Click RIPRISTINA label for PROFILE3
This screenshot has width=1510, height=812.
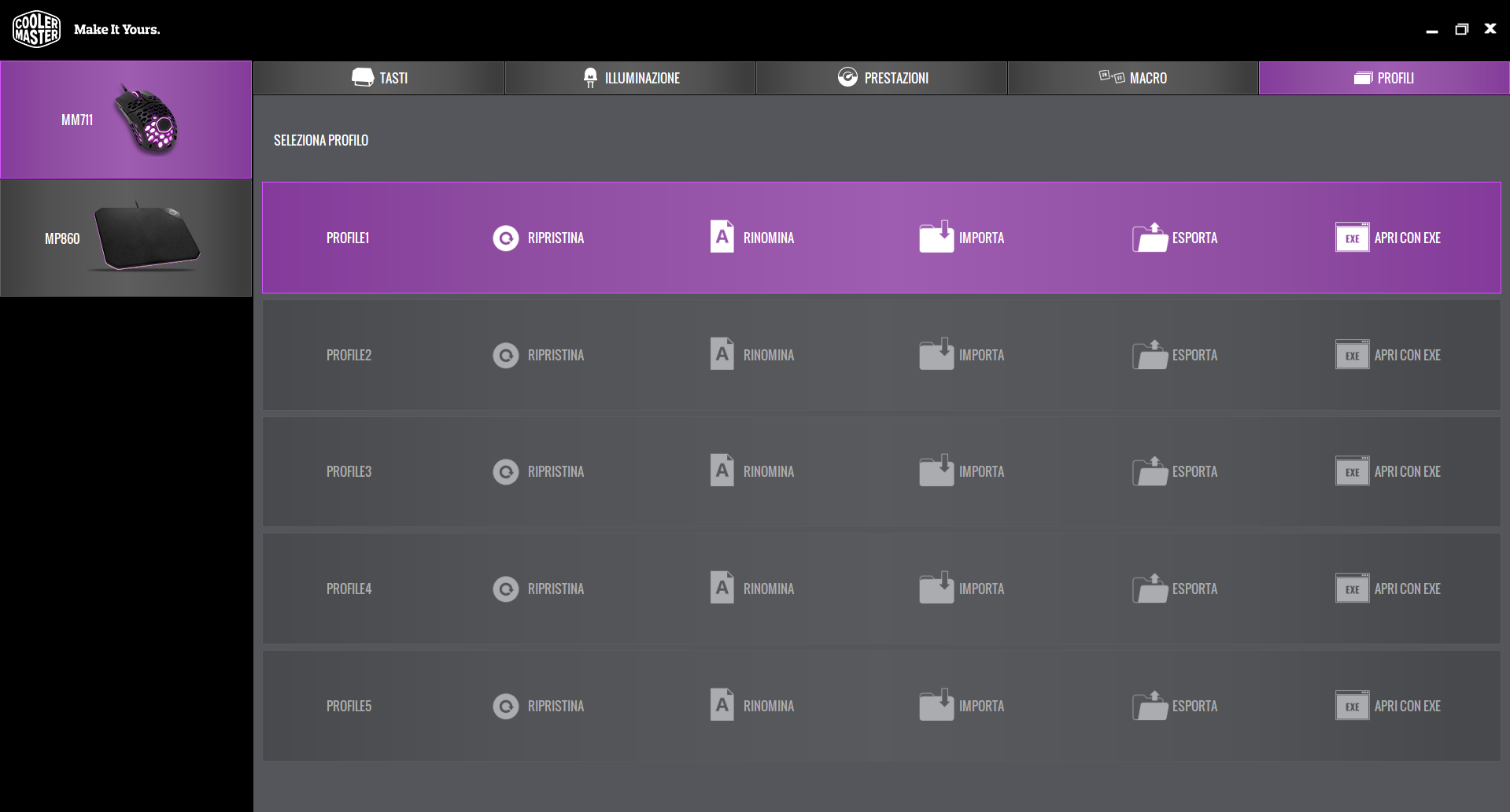pyautogui.click(x=556, y=471)
